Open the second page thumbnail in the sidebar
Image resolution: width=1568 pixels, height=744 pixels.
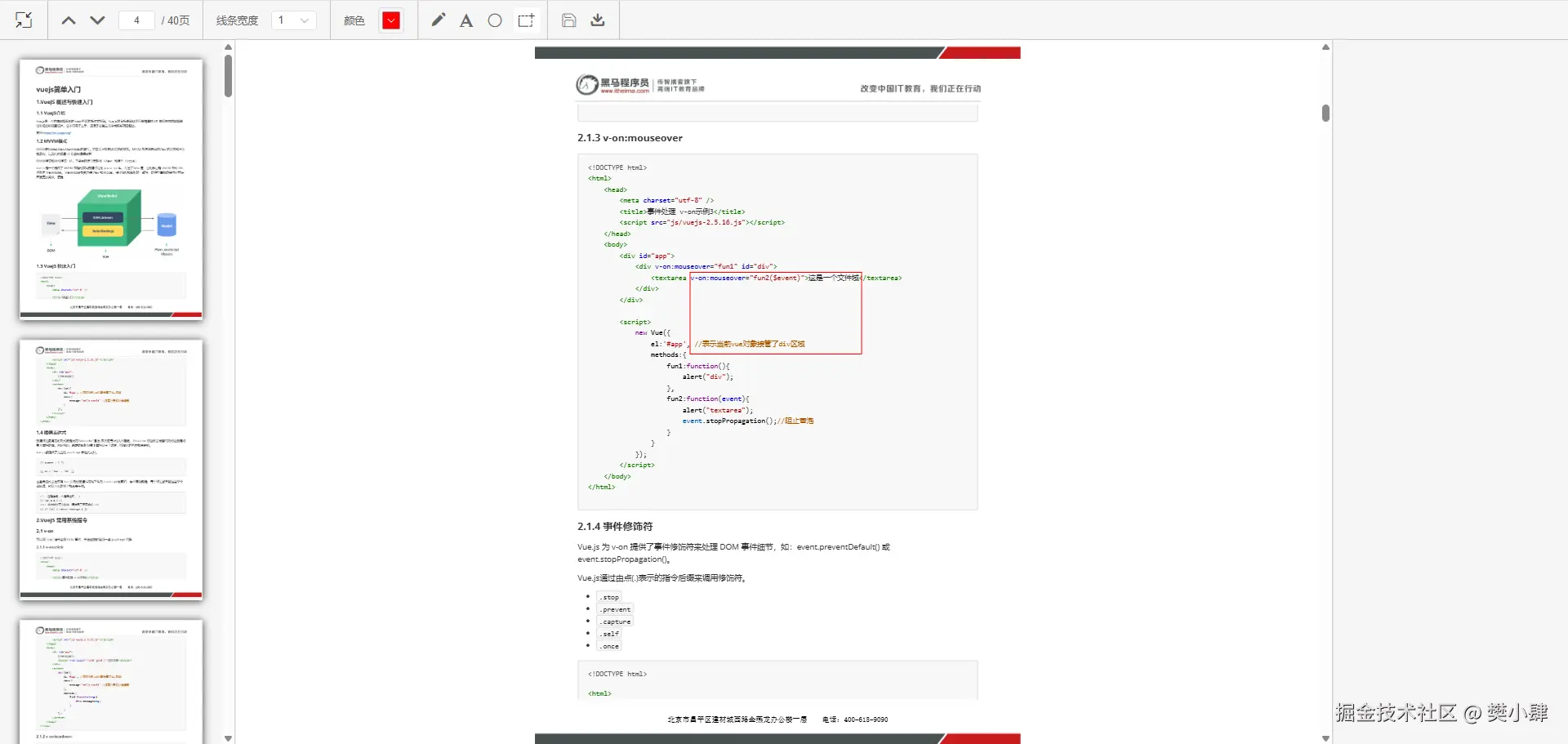click(x=111, y=470)
